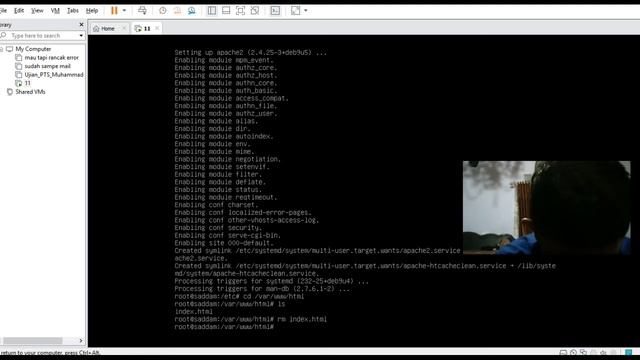Select My Computer in the library
Image resolution: width=640 pixels, height=360 pixels.
tap(33, 49)
